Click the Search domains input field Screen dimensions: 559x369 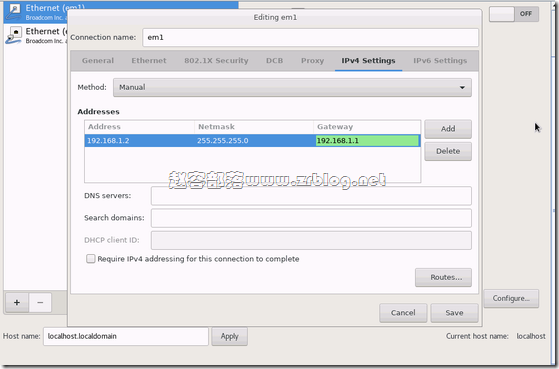click(x=311, y=218)
